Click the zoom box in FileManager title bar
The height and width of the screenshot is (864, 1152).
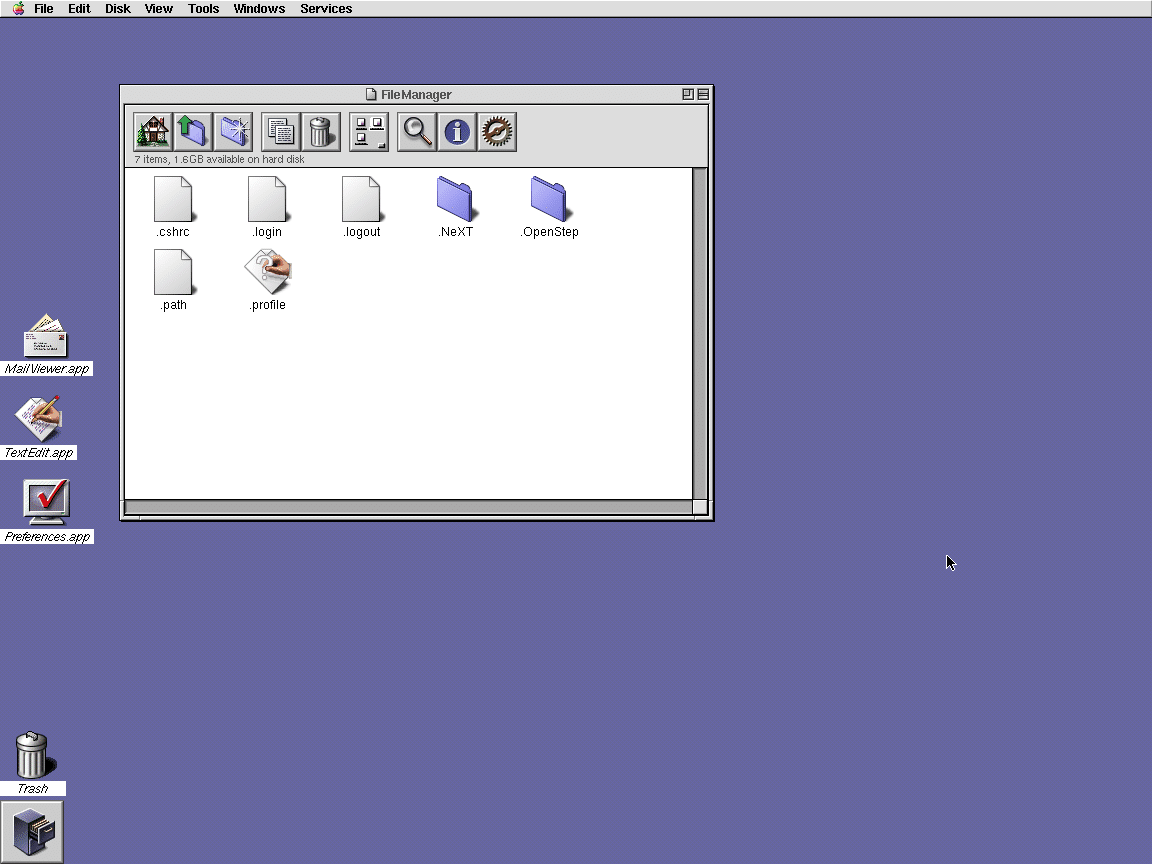(x=688, y=94)
